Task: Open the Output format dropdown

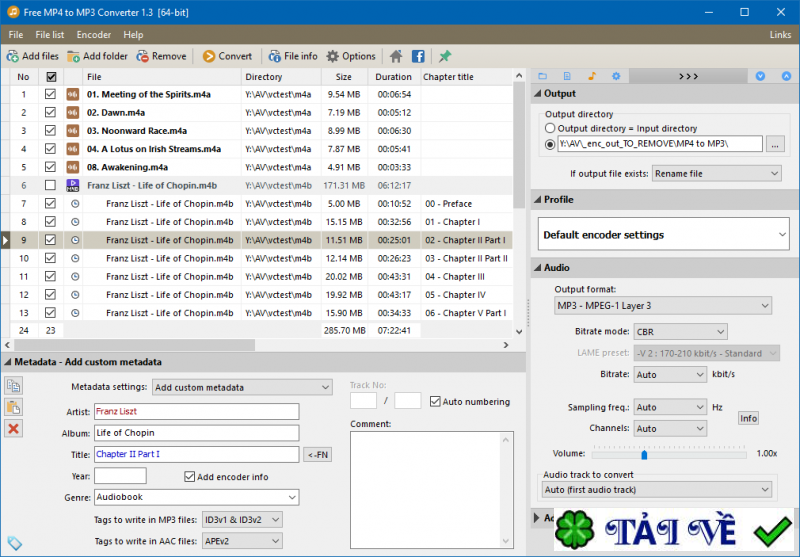Action: pyautogui.click(x=663, y=306)
